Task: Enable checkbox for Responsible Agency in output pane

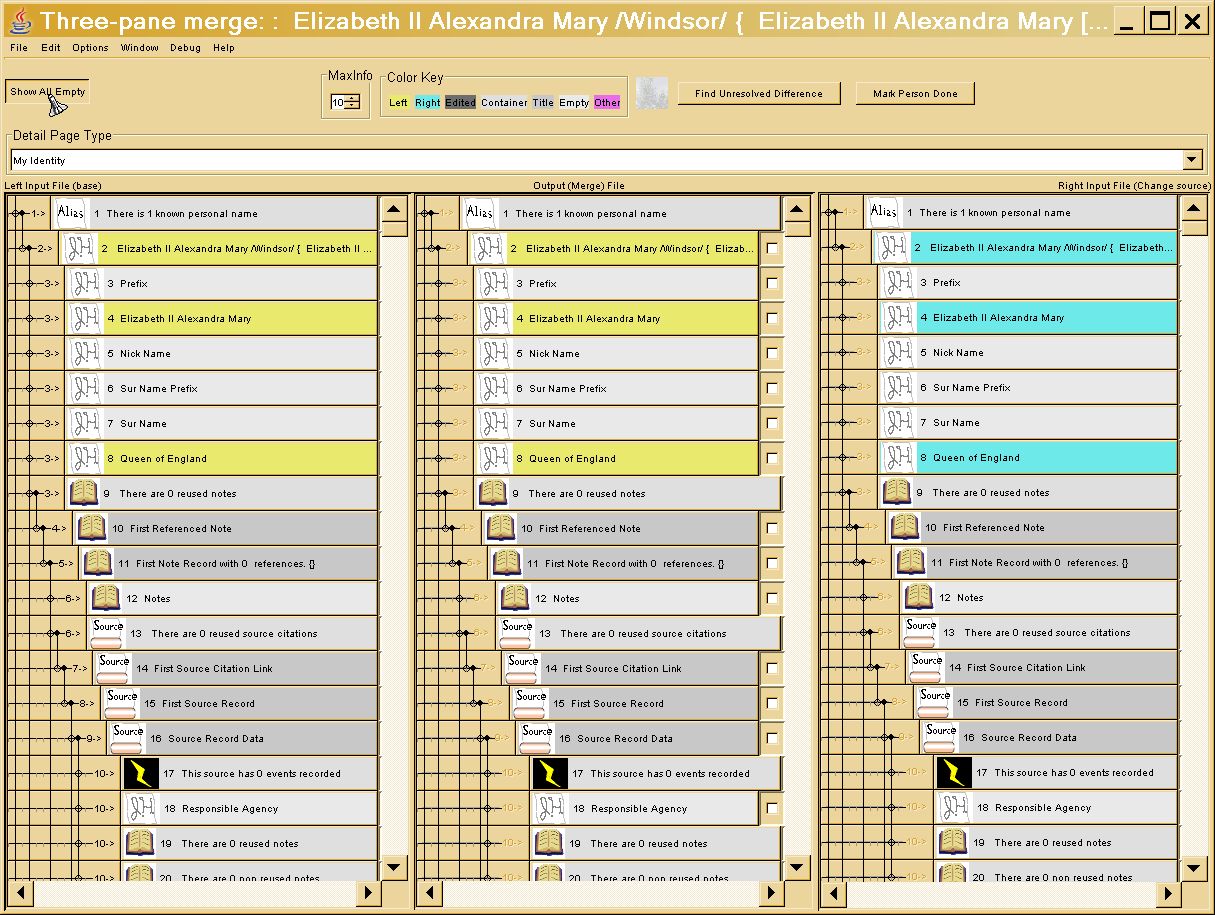Action: click(x=772, y=808)
